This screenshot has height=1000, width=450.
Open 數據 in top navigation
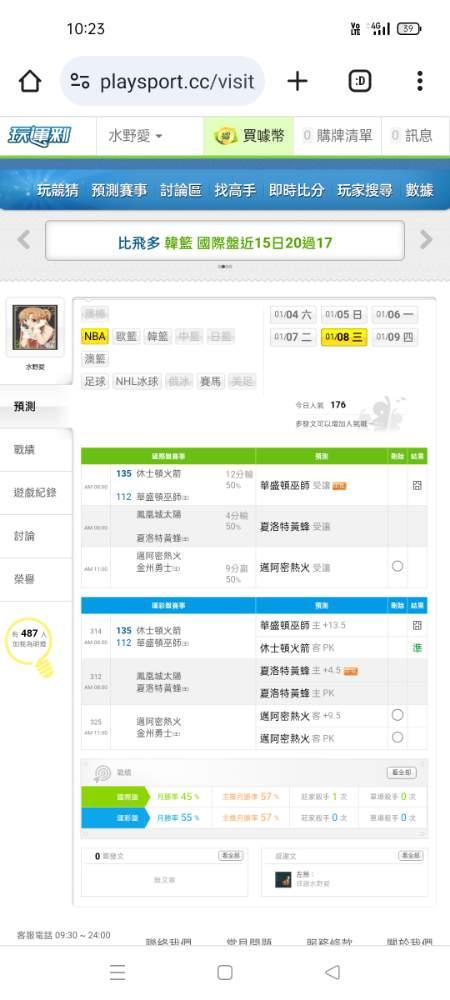[x=419, y=189]
